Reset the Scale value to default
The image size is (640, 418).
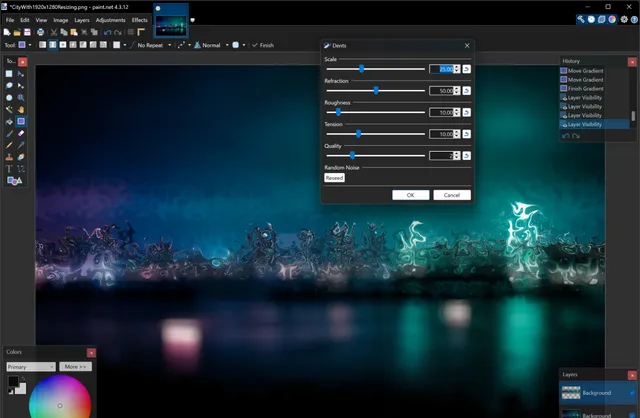[x=467, y=69]
